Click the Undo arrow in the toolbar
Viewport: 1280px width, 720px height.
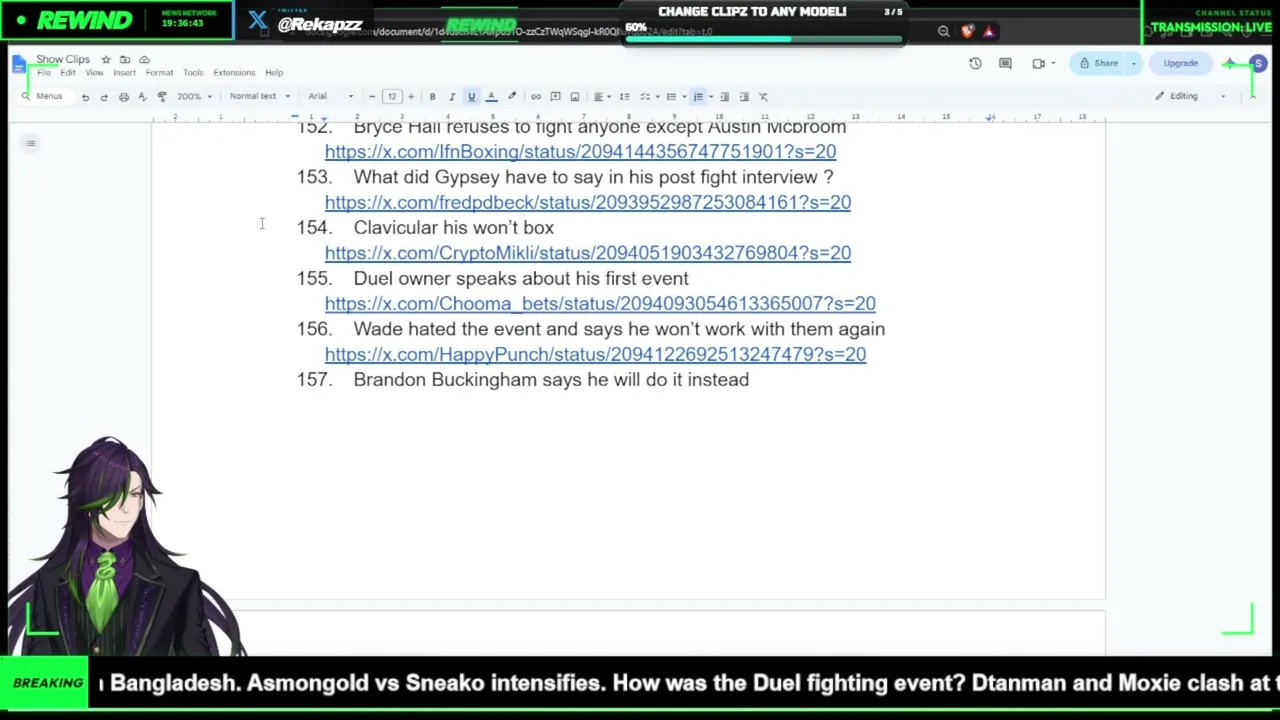coord(85,97)
